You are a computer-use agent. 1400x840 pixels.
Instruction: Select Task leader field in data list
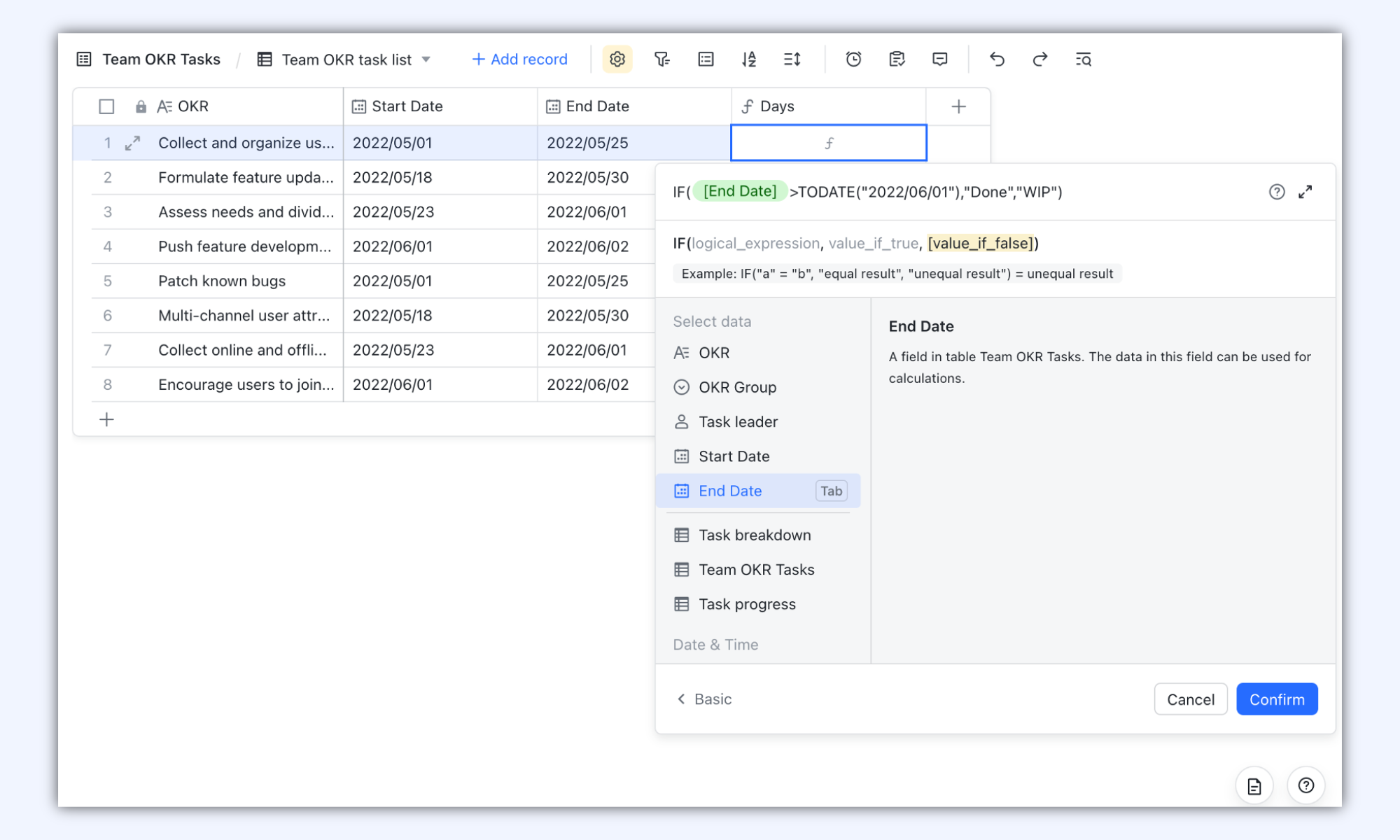758,421
